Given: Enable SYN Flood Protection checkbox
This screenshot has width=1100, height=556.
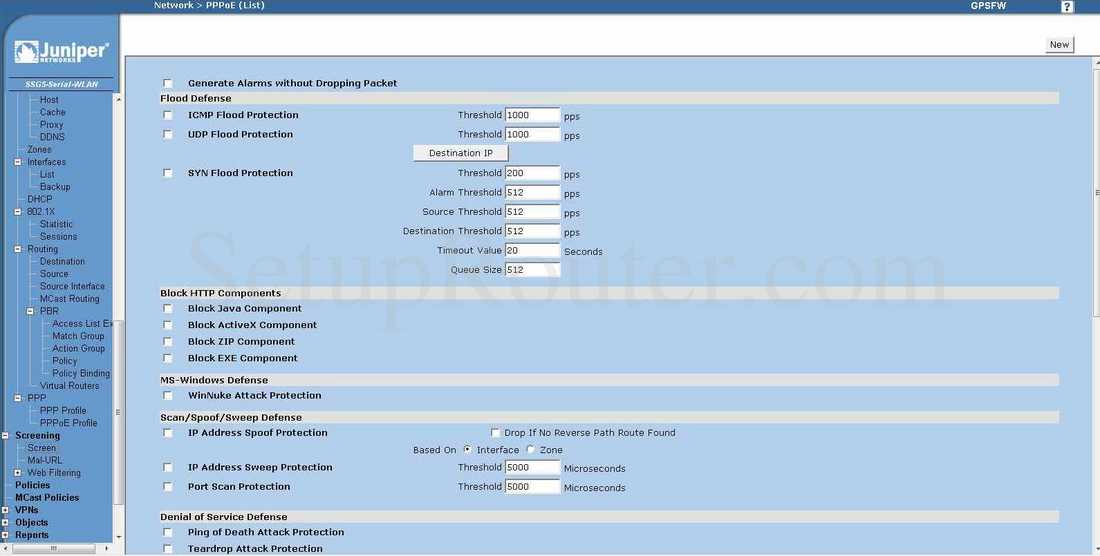Looking at the screenshot, I should tap(168, 173).
